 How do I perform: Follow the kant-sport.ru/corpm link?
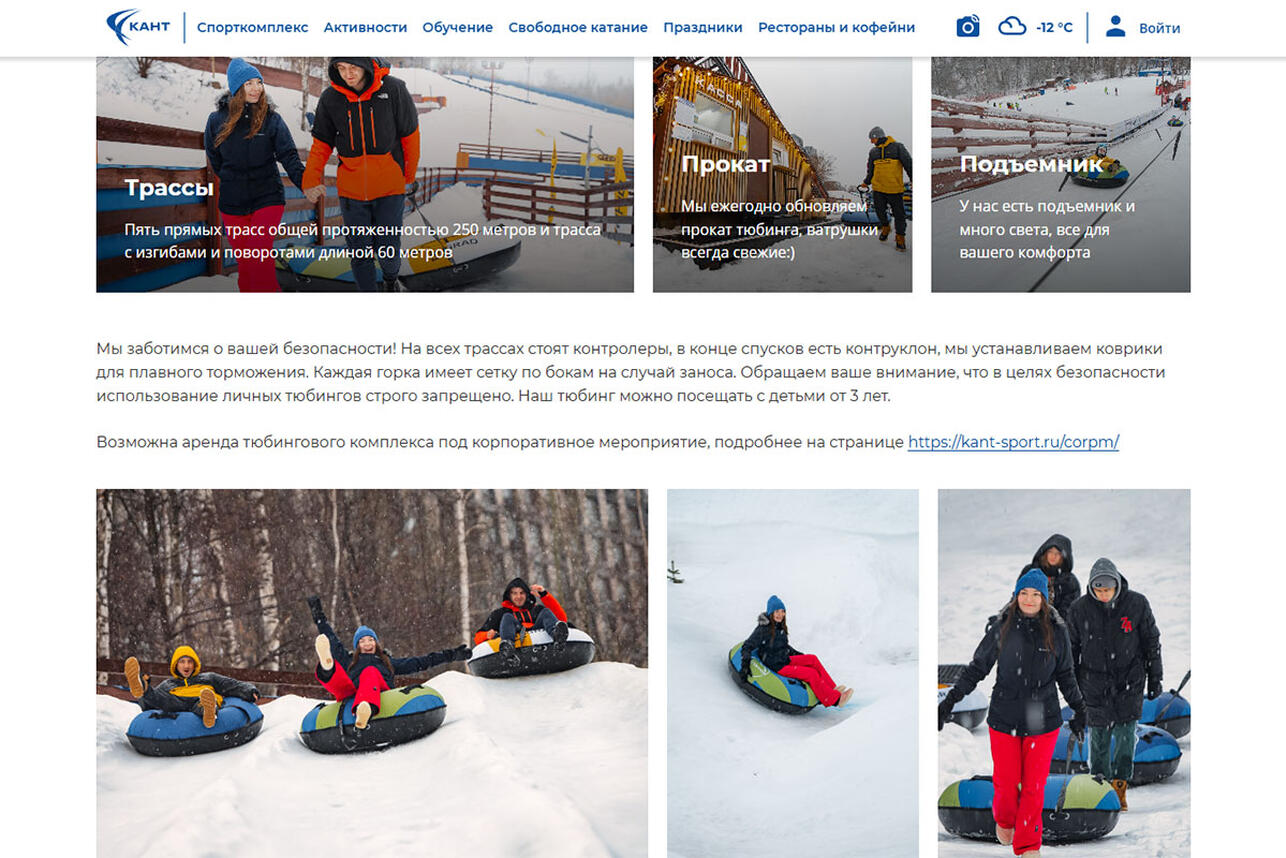pos(1013,442)
